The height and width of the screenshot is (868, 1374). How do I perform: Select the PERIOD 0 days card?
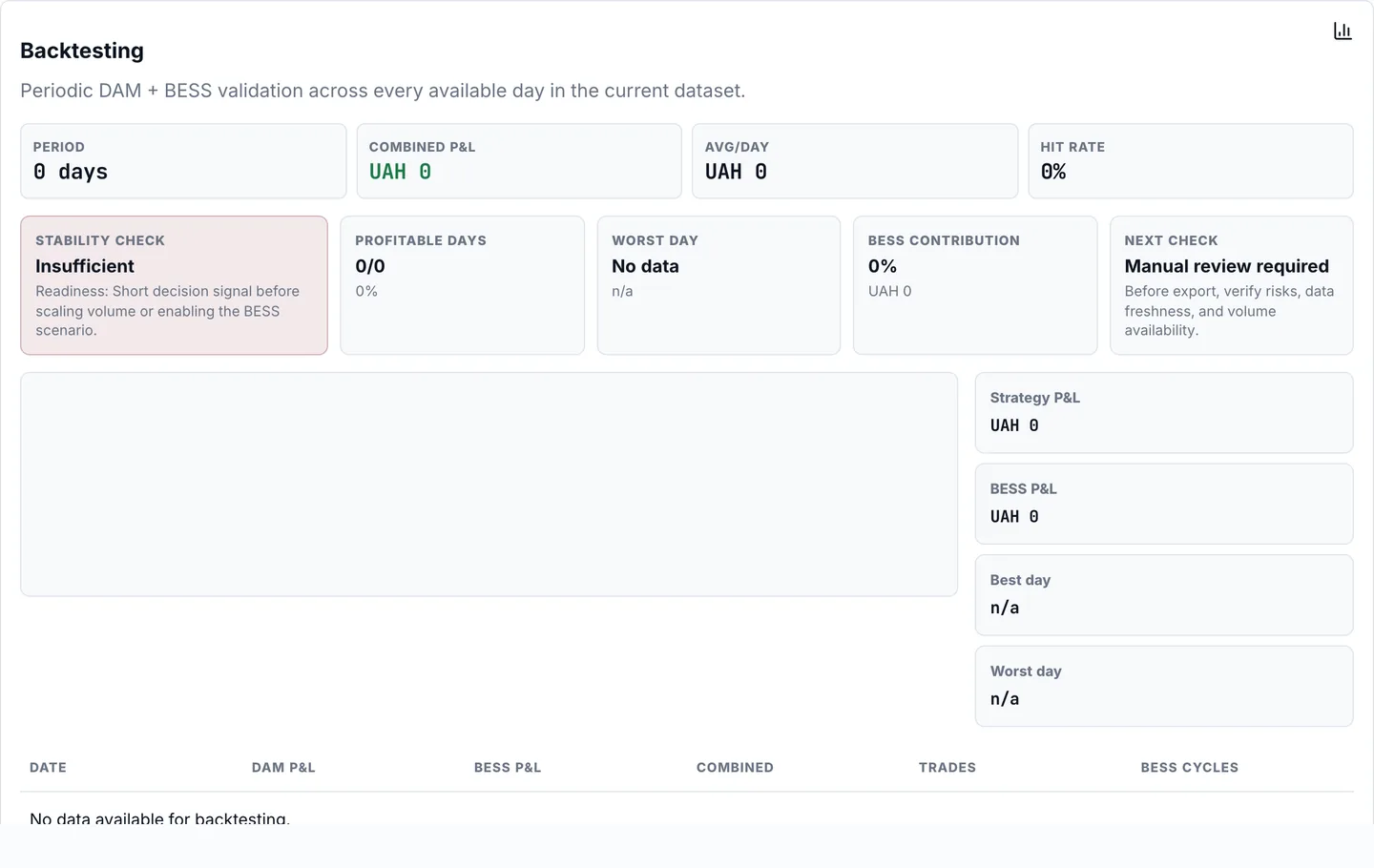[x=183, y=161]
